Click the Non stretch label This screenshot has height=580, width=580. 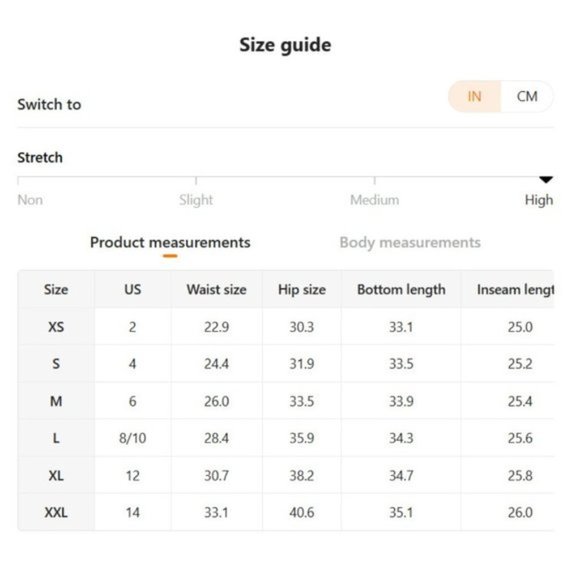click(x=30, y=200)
